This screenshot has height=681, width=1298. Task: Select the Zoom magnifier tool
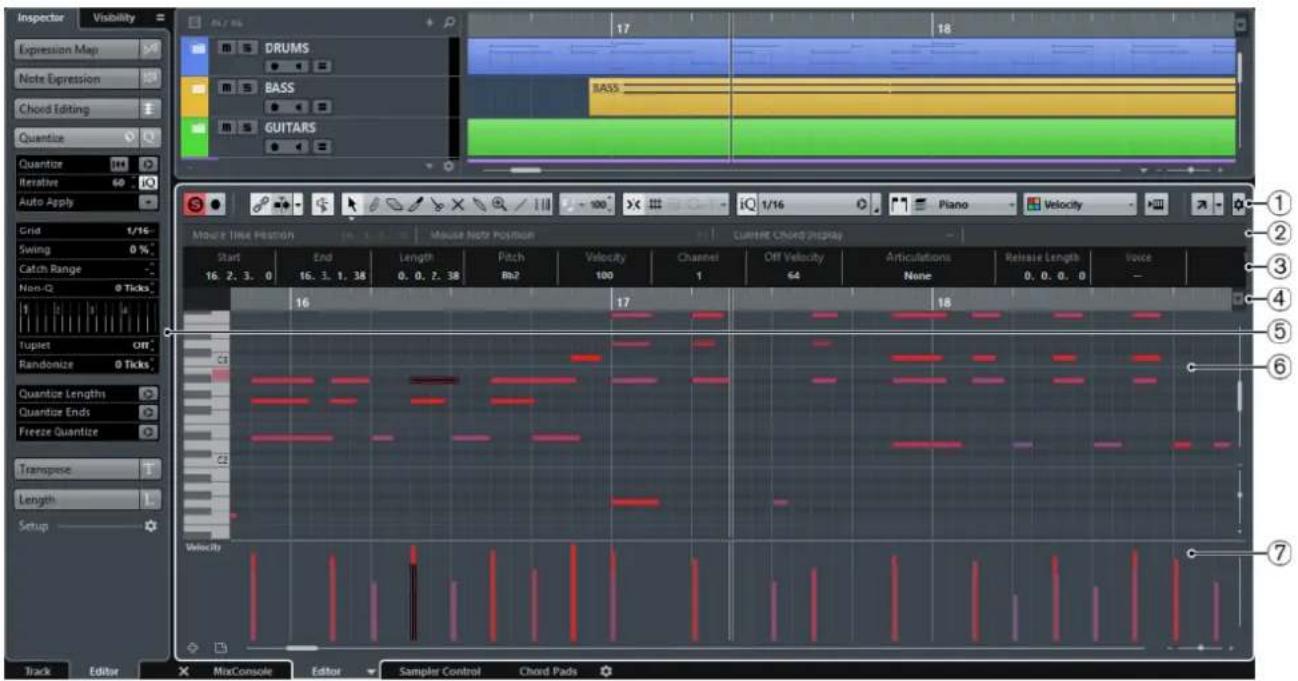click(499, 204)
